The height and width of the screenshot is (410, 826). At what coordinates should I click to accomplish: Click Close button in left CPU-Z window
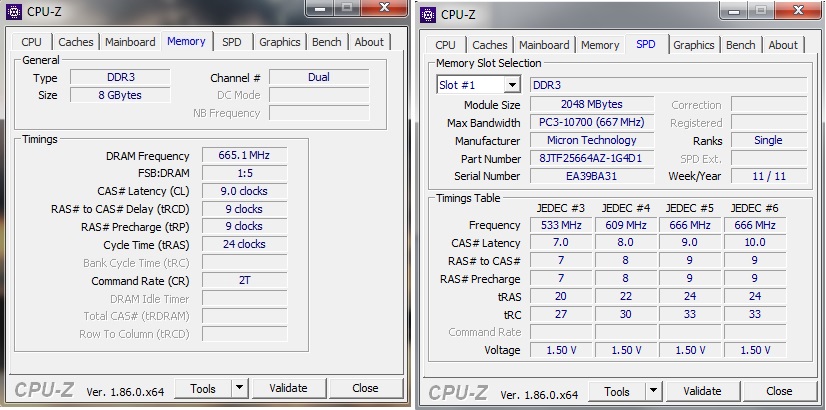click(x=365, y=388)
